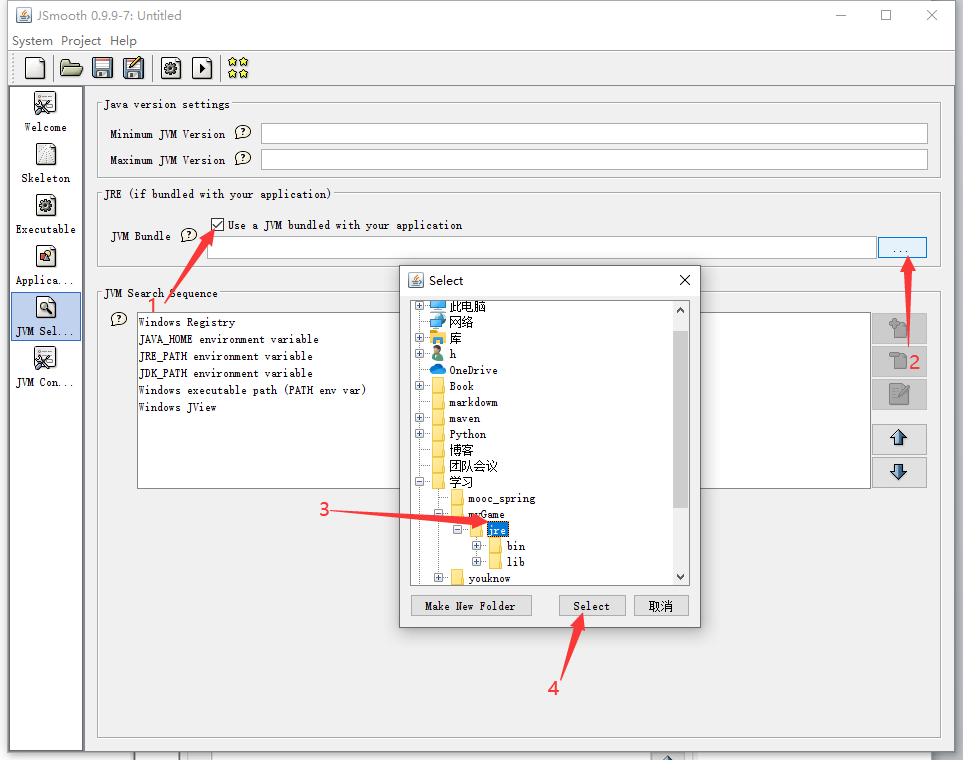This screenshot has height=760, width=963.
Task: Save the project with the floppy icon
Action: coord(103,68)
